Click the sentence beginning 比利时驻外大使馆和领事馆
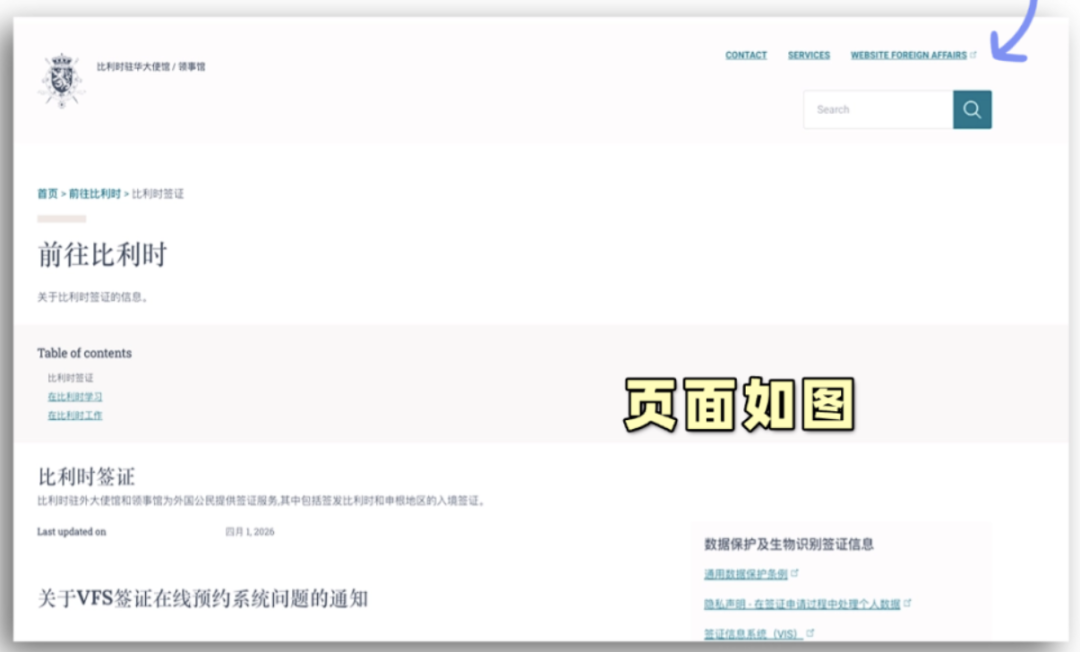 click(262, 501)
